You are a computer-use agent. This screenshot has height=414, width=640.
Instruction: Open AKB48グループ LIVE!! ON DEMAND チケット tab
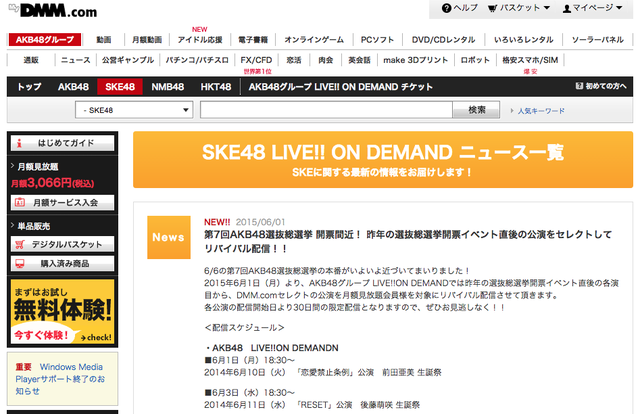coord(341,87)
